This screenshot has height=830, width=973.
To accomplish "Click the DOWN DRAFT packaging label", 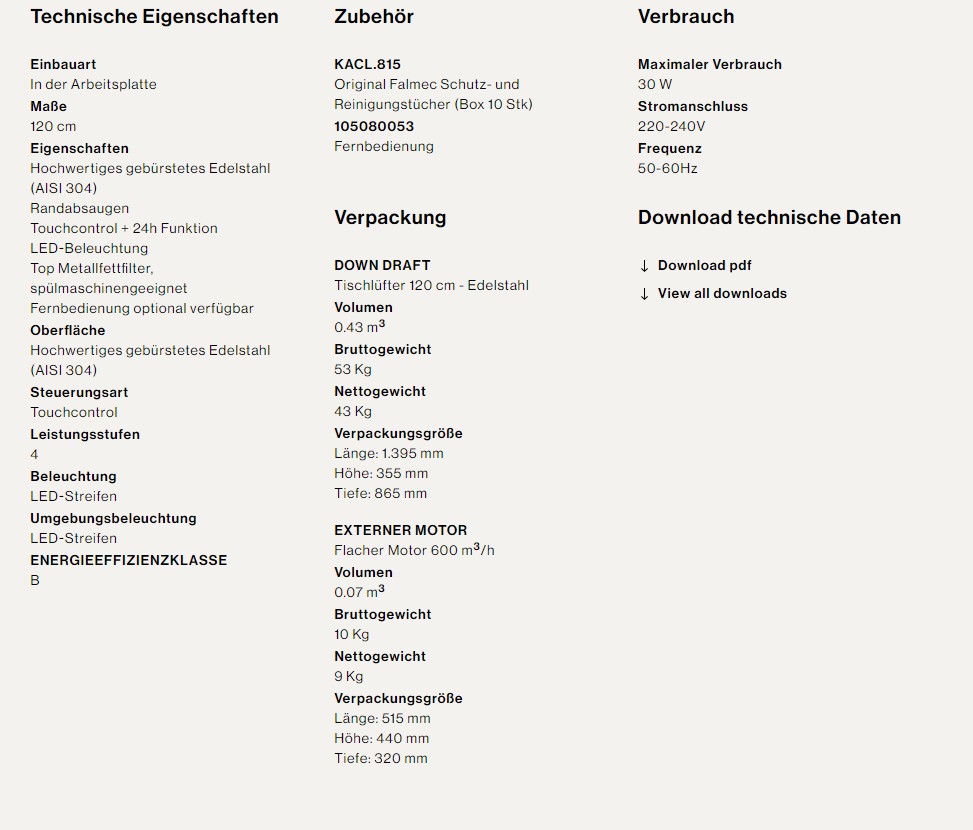I will 382,265.
